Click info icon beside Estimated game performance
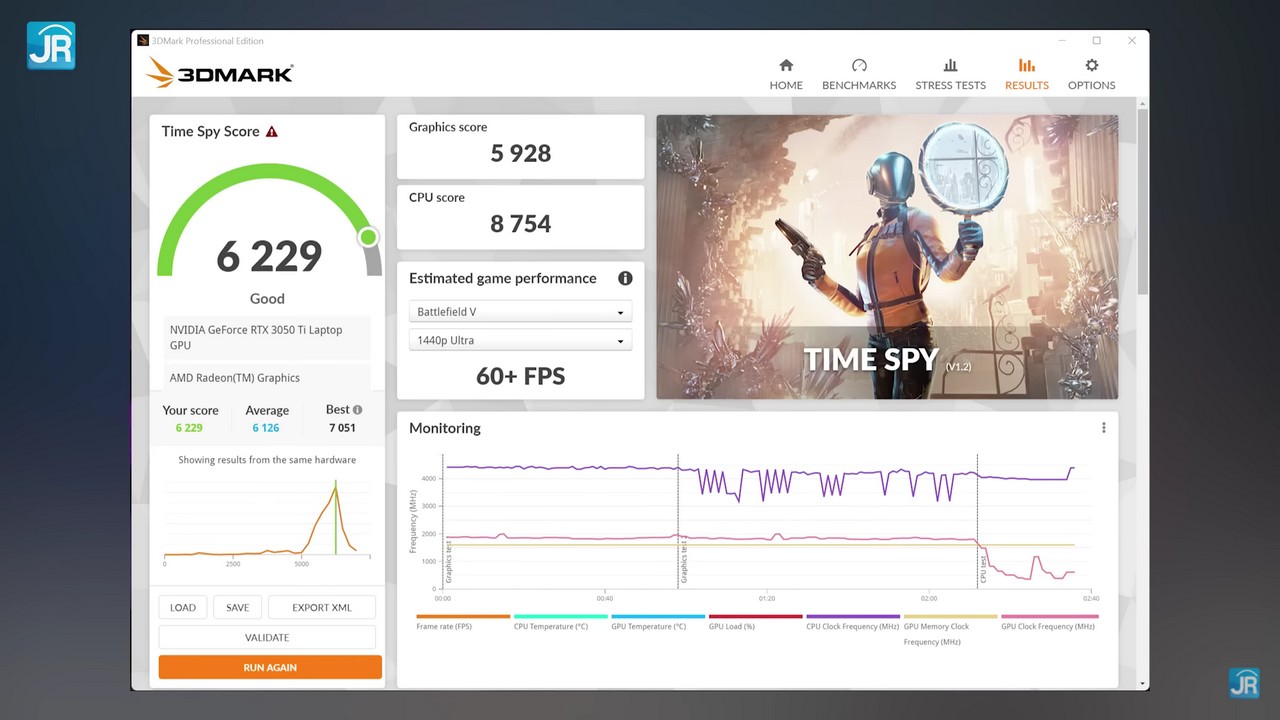Viewport: 1280px width, 720px height. click(625, 279)
